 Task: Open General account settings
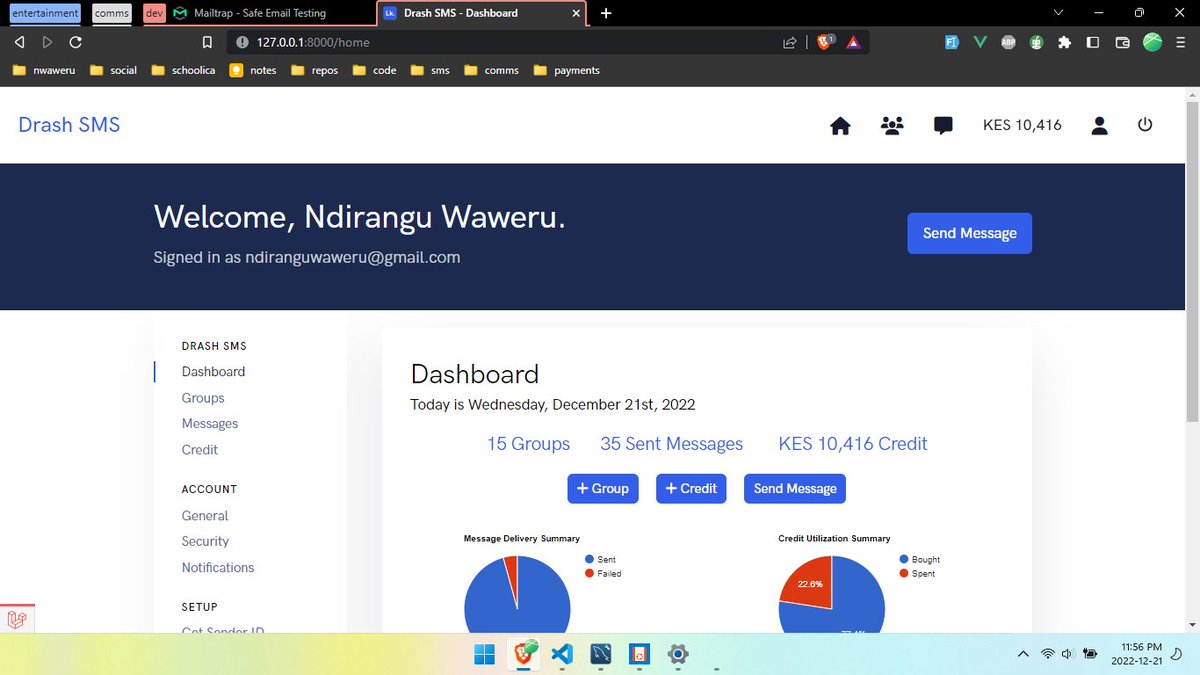[205, 515]
